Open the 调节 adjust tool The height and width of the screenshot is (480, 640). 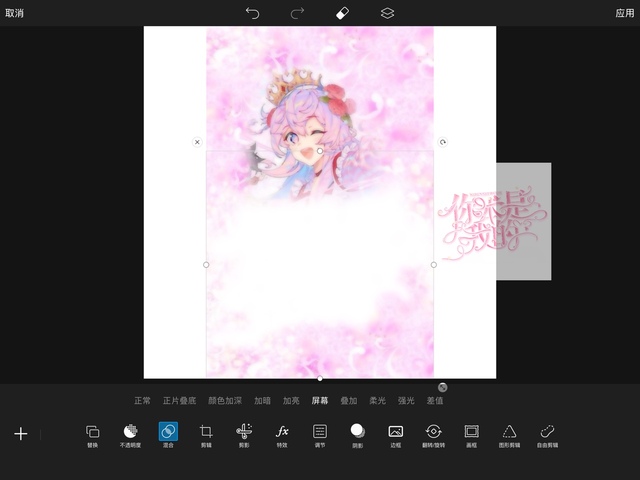click(x=320, y=436)
